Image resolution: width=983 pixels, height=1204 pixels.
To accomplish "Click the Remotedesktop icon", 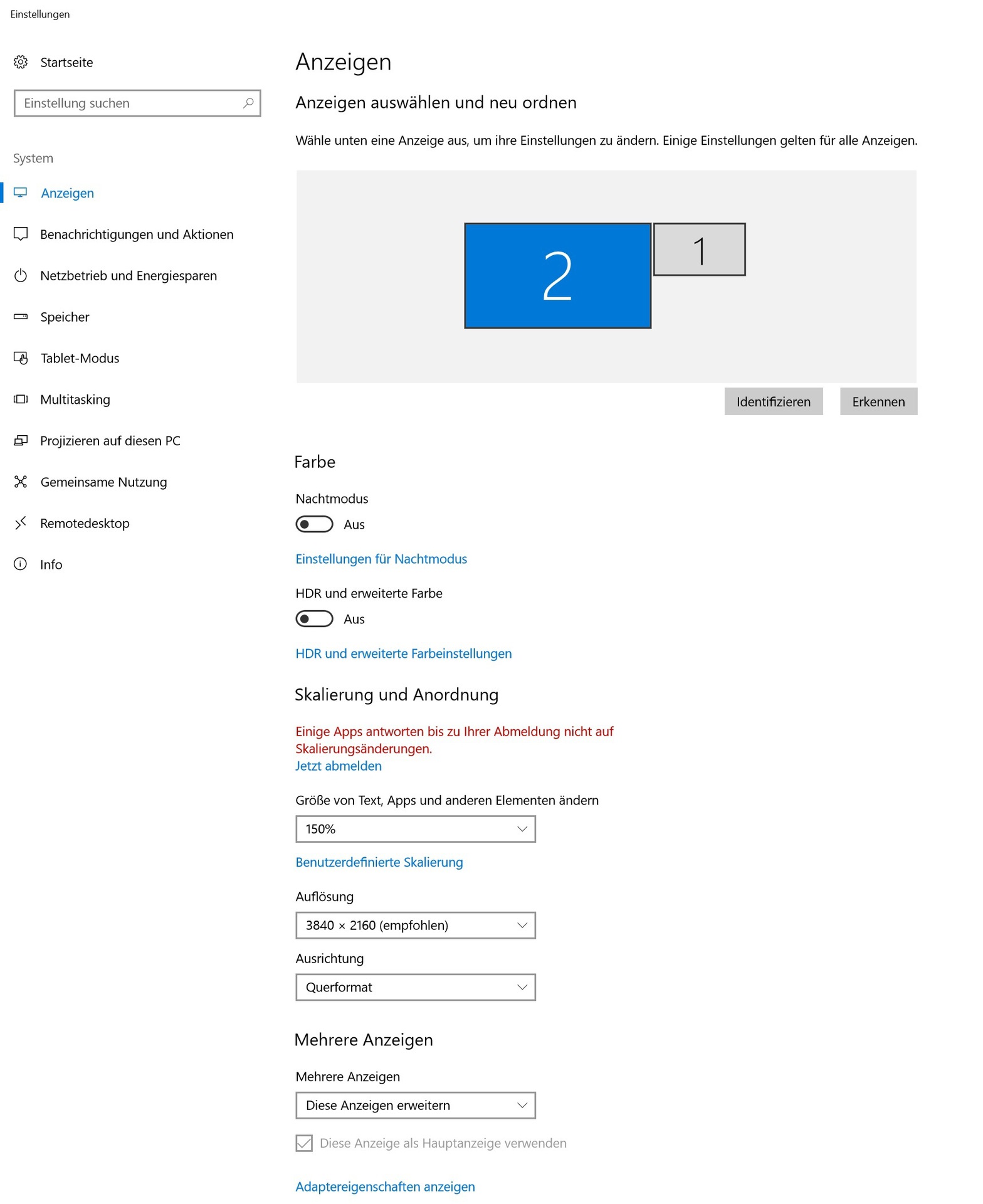I will click(x=21, y=523).
